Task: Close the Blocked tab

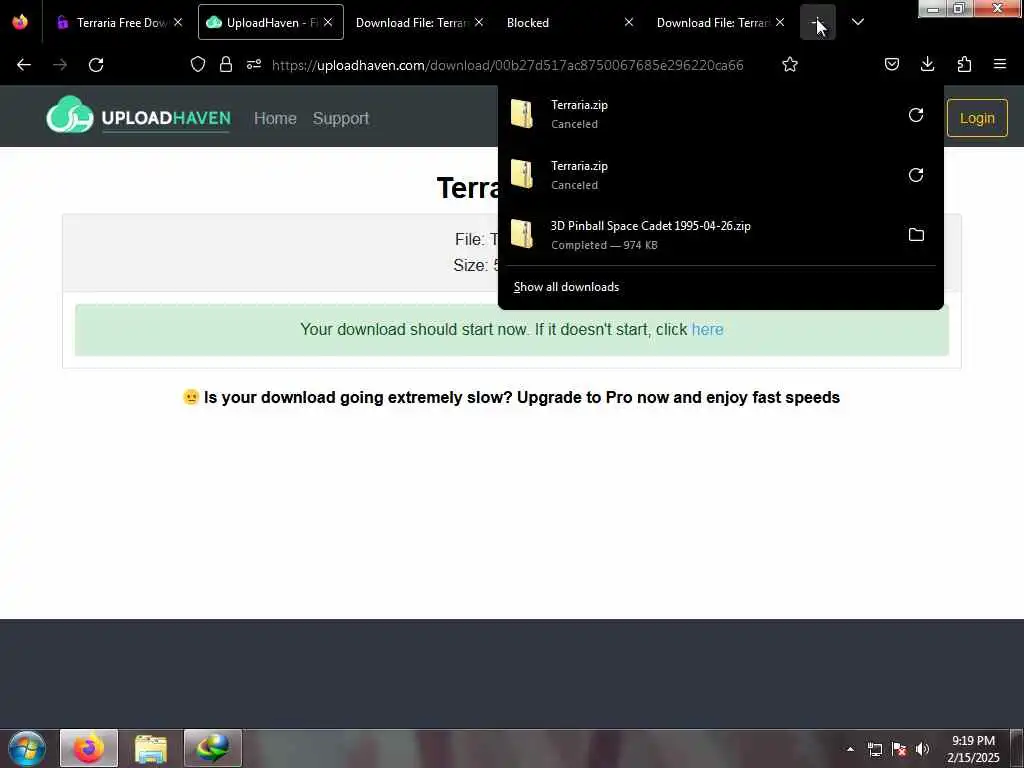Action: point(628,22)
